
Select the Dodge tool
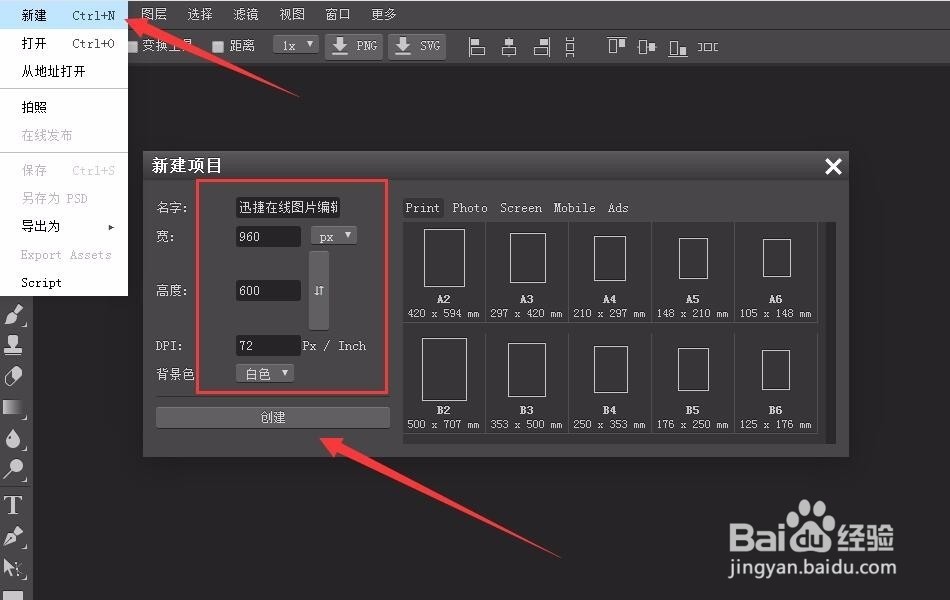pyautogui.click(x=13, y=470)
